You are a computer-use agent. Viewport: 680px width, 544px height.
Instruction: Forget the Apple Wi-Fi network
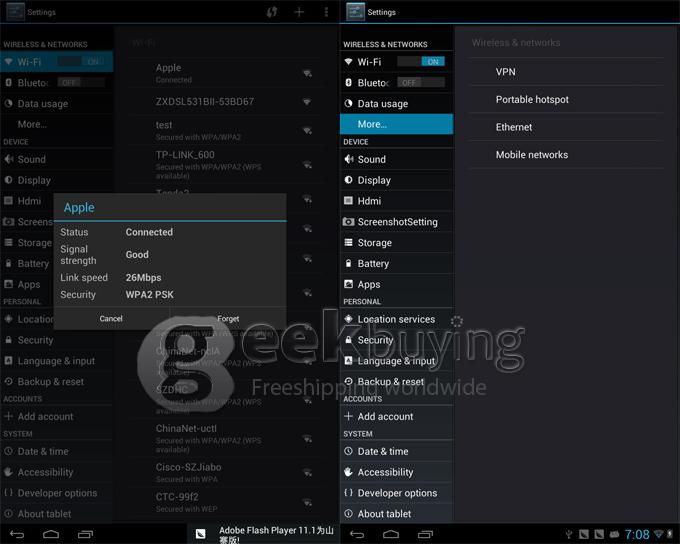[x=228, y=318]
